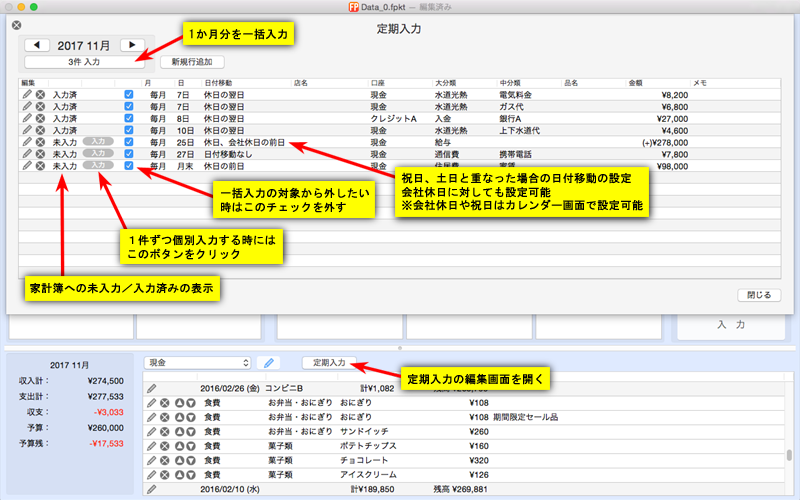Uncheck the 25日 給与 row checkbox

click(128, 142)
